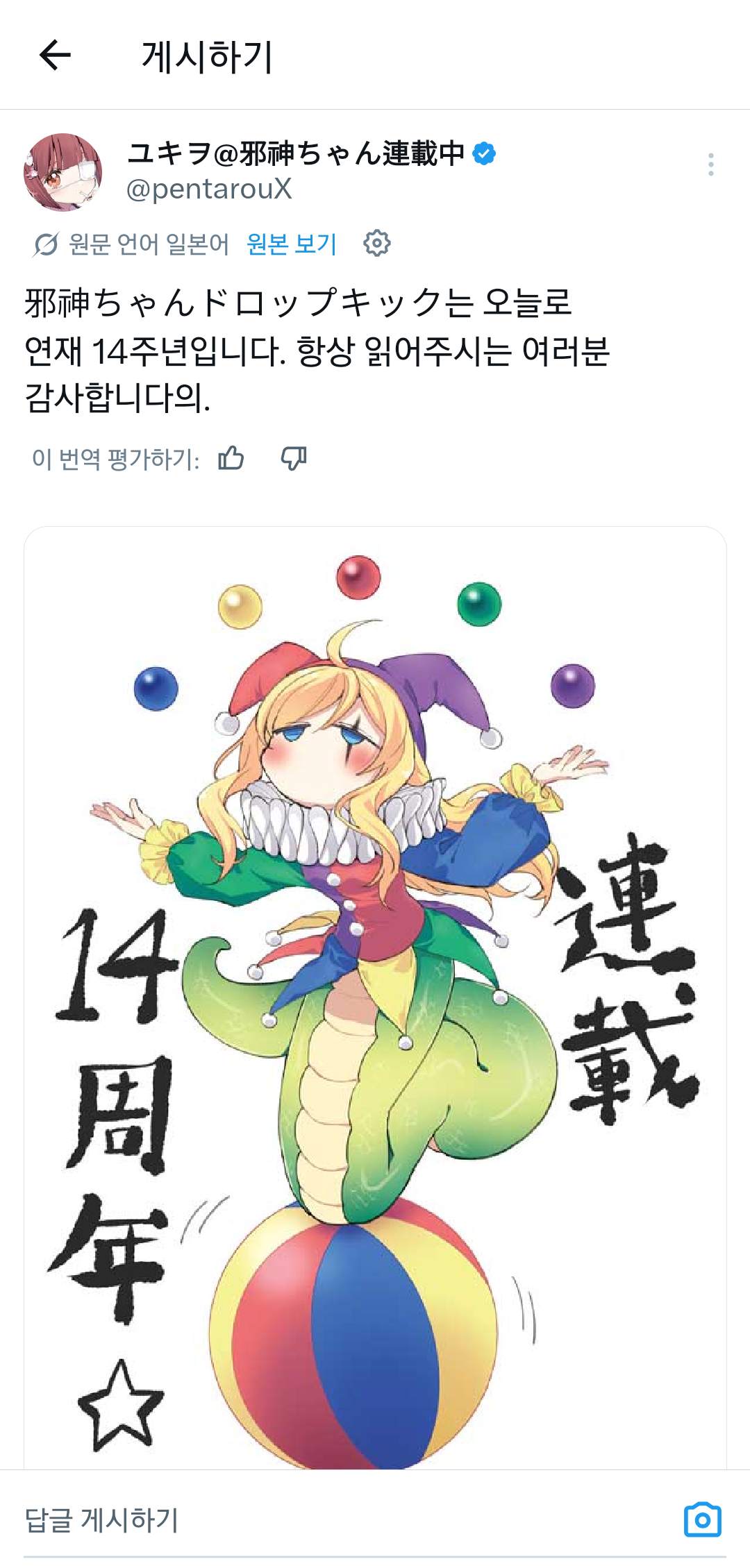The image size is (750, 1568).
Task: Tap the 원문 언어 일본어 label
Action: [x=149, y=244]
